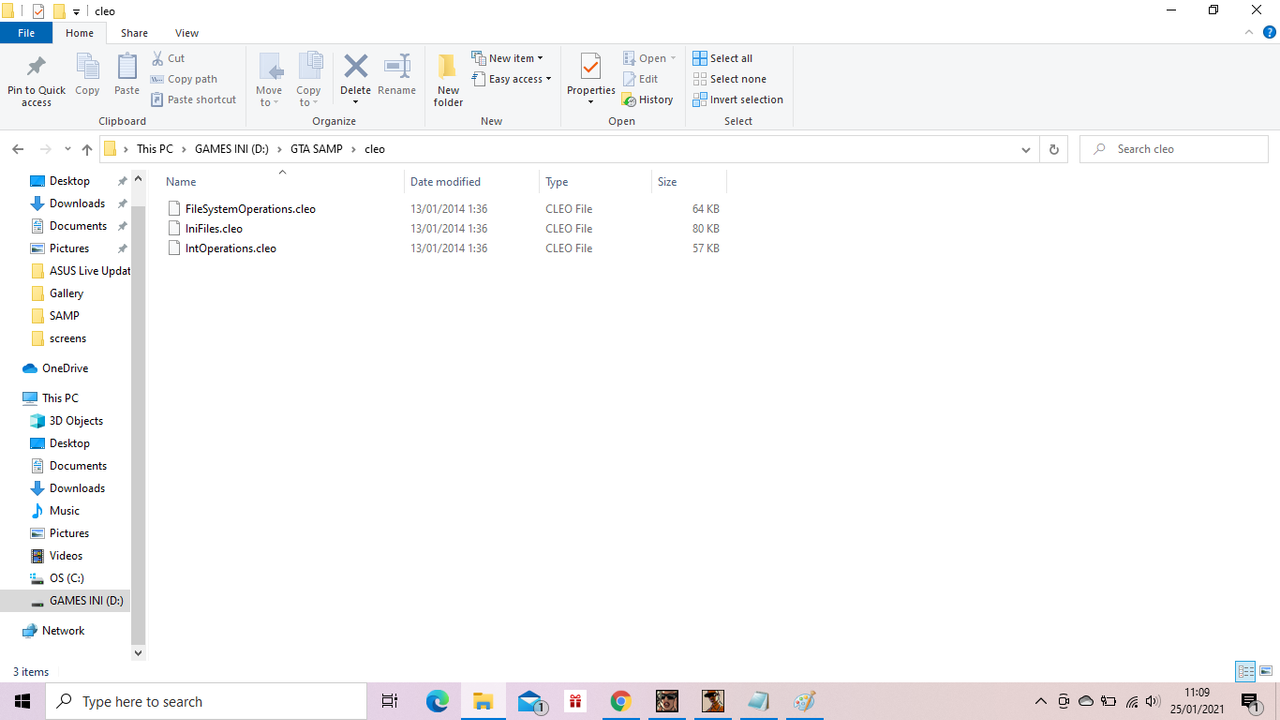Click the Up one level arrow
Screen dimensions: 1280x720
click(87, 149)
